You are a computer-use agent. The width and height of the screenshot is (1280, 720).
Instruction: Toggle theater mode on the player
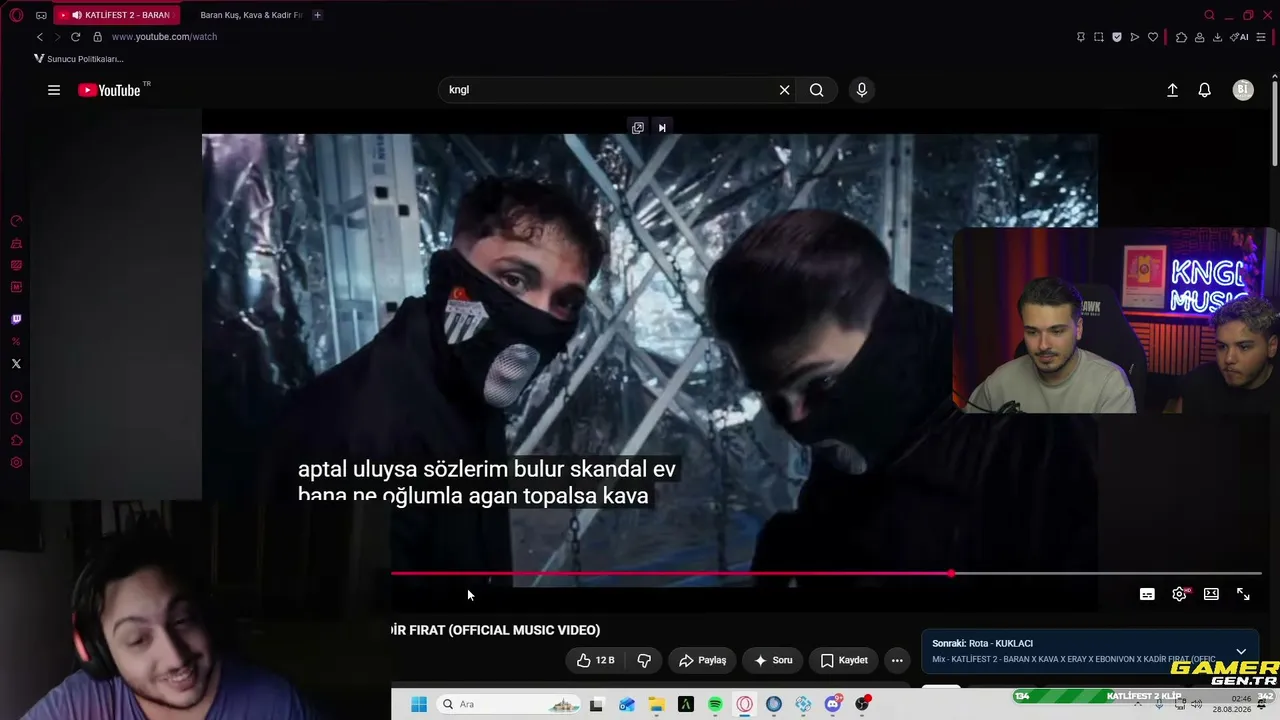click(x=1211, y=594)
